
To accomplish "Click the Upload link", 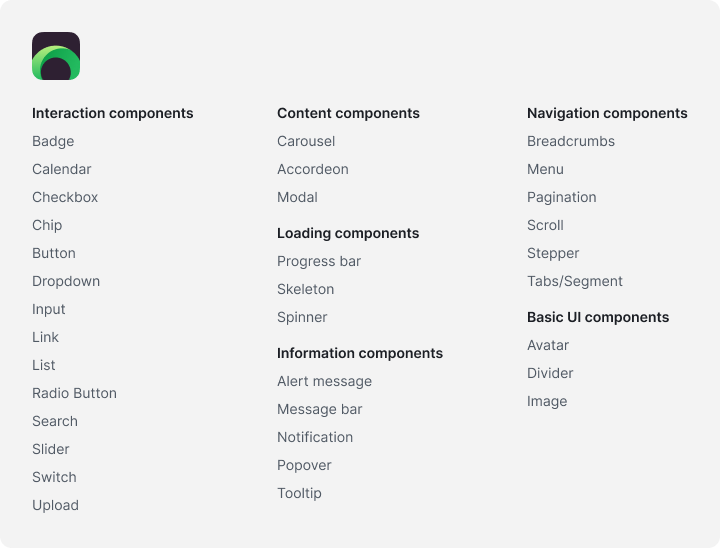I will click(x=55, y=505).
